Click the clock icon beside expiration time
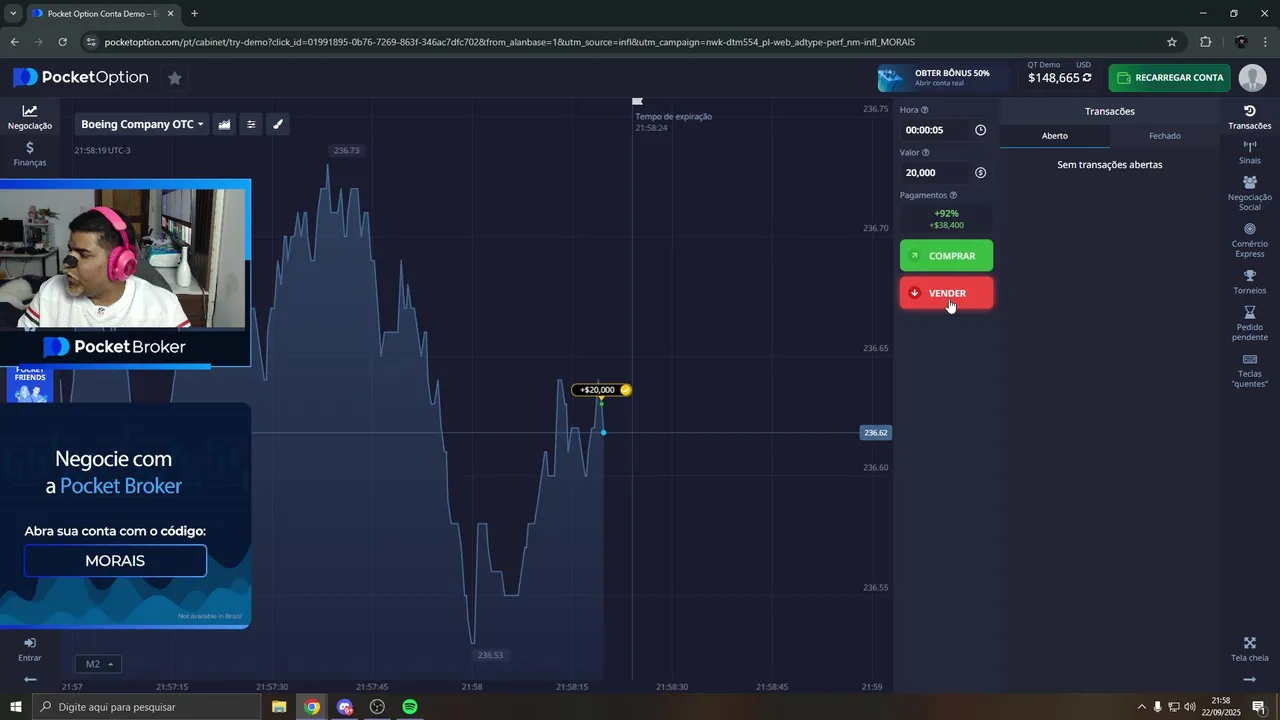 [980, 130]
